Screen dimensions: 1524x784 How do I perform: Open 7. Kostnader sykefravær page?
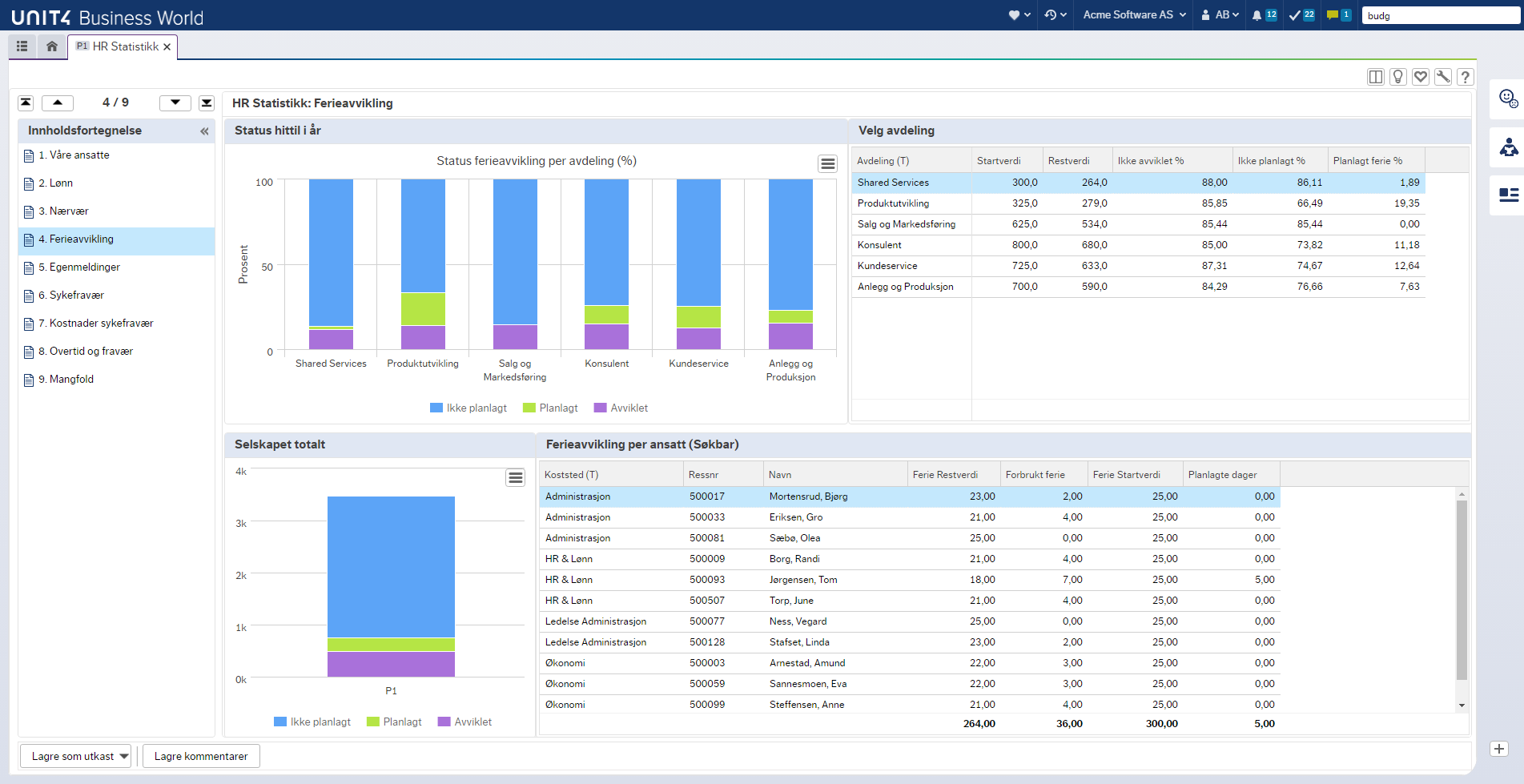click(x=116, y=324)
